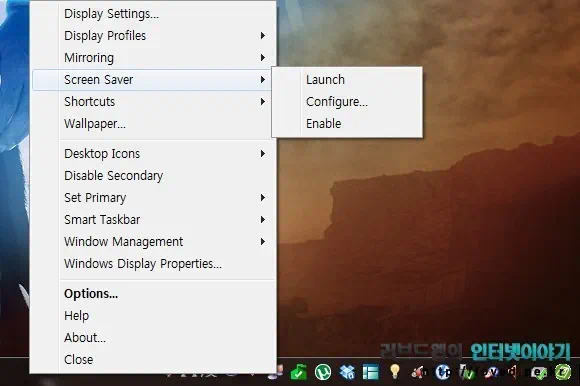Click the speaker volume tray icon

click(513, 372)
